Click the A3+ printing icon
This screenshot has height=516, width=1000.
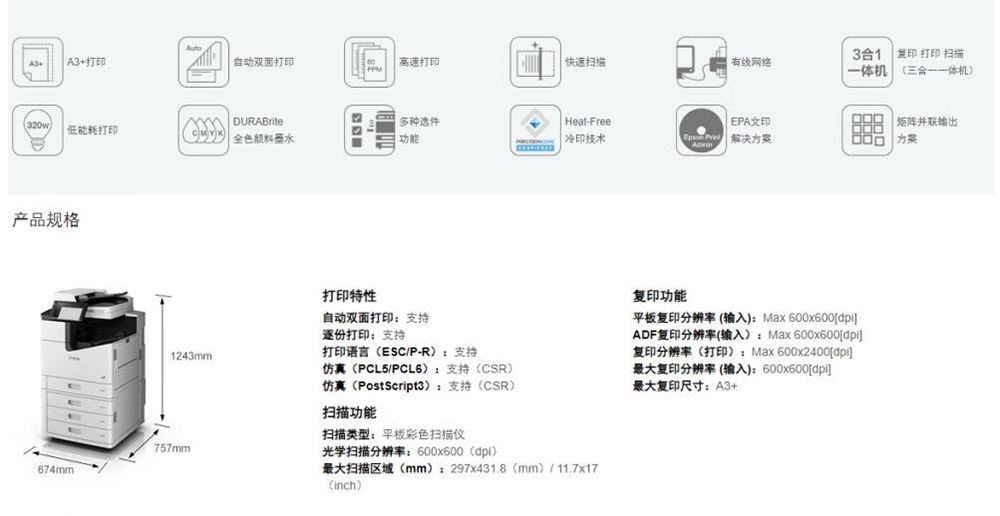click(37, 62)
